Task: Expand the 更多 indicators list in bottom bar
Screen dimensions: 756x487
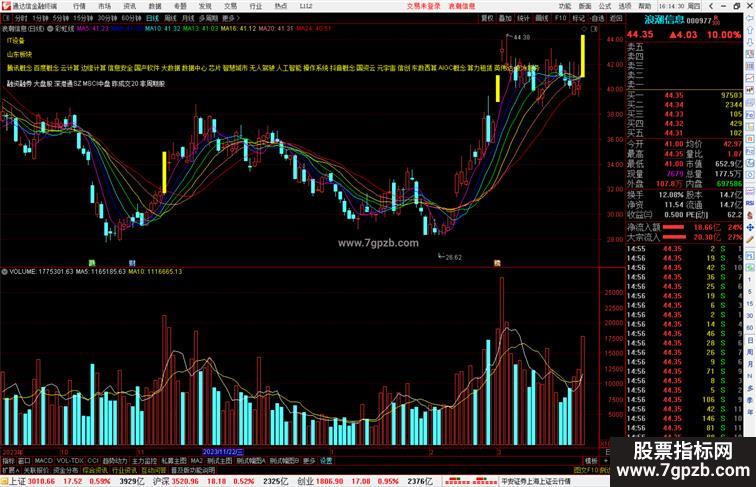Action: 309,461
